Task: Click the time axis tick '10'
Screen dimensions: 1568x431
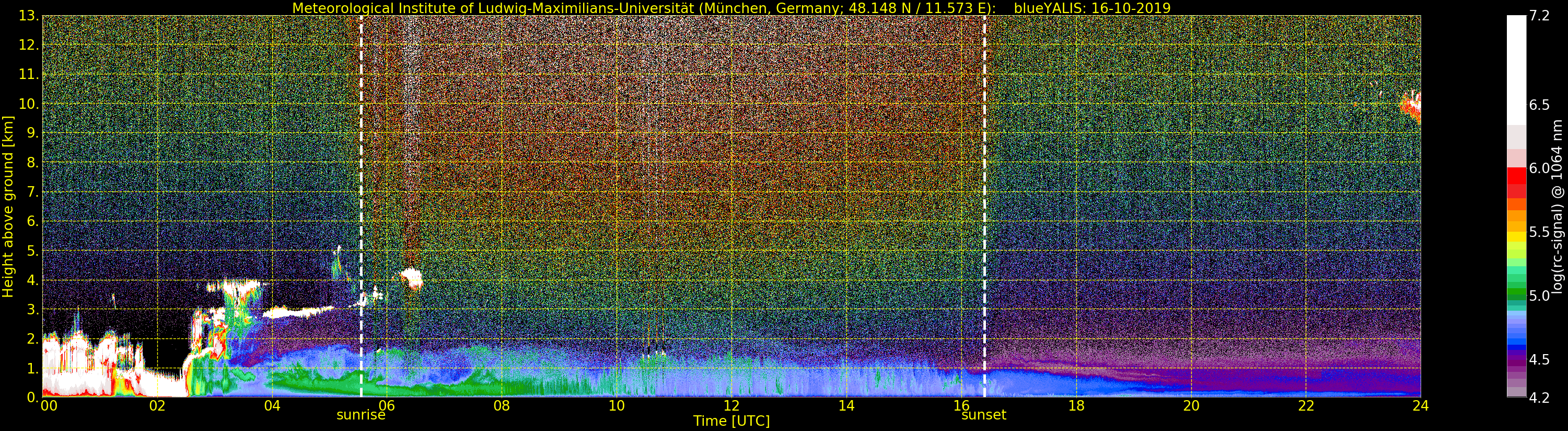Action: [x=617, y=405]
